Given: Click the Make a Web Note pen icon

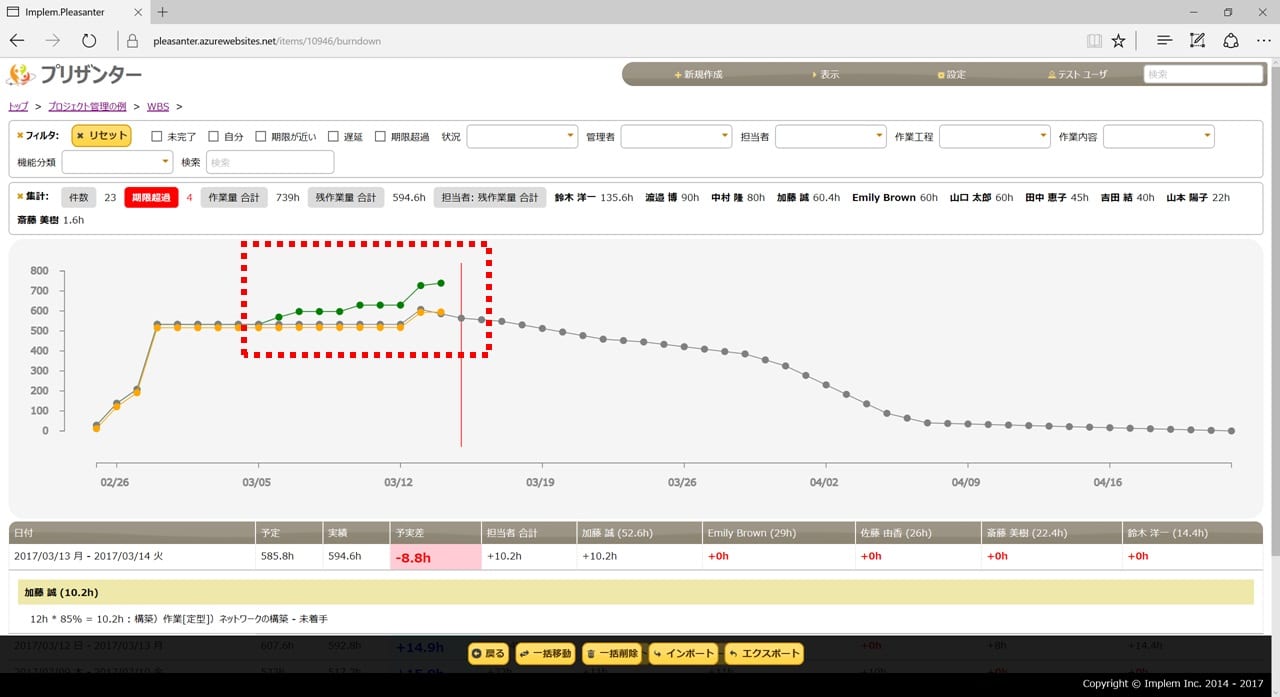Looking at the screenshot, I should (x=1197, y=41).
